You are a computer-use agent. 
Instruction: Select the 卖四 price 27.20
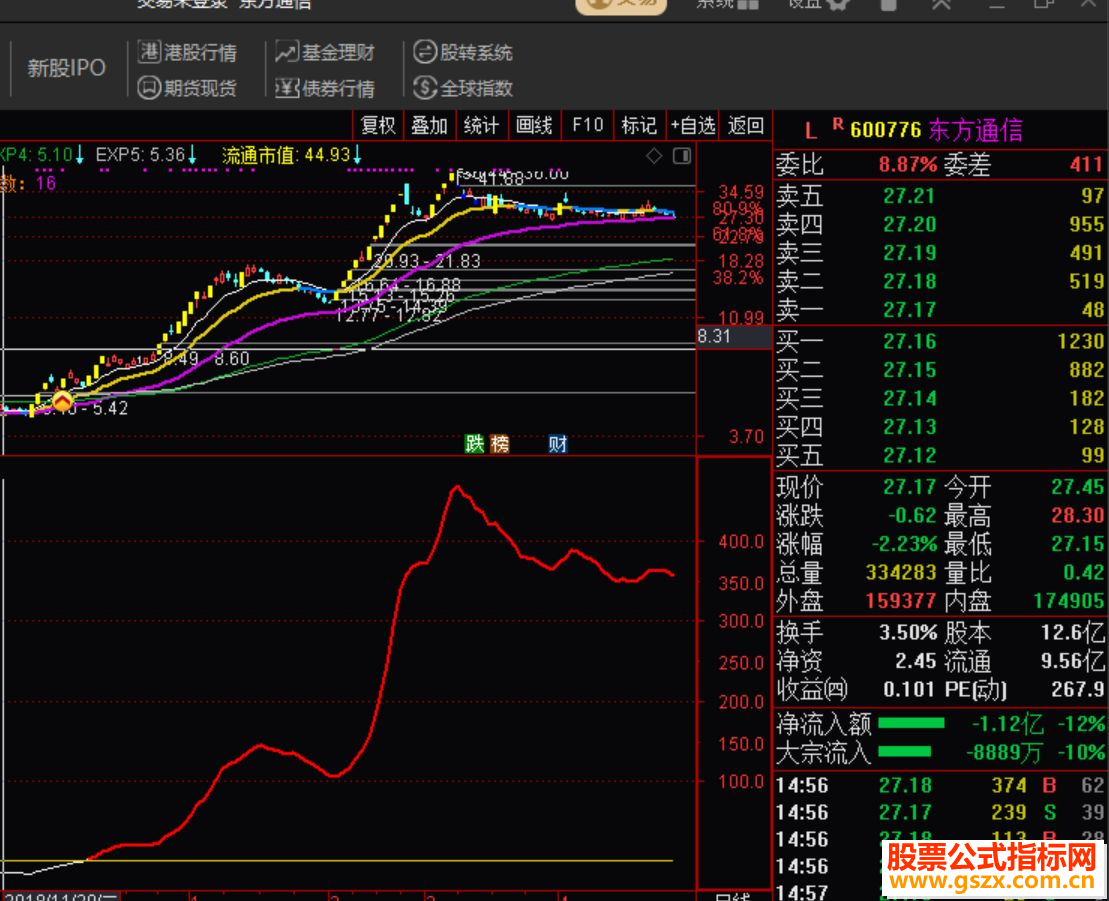tap(910, 224)
